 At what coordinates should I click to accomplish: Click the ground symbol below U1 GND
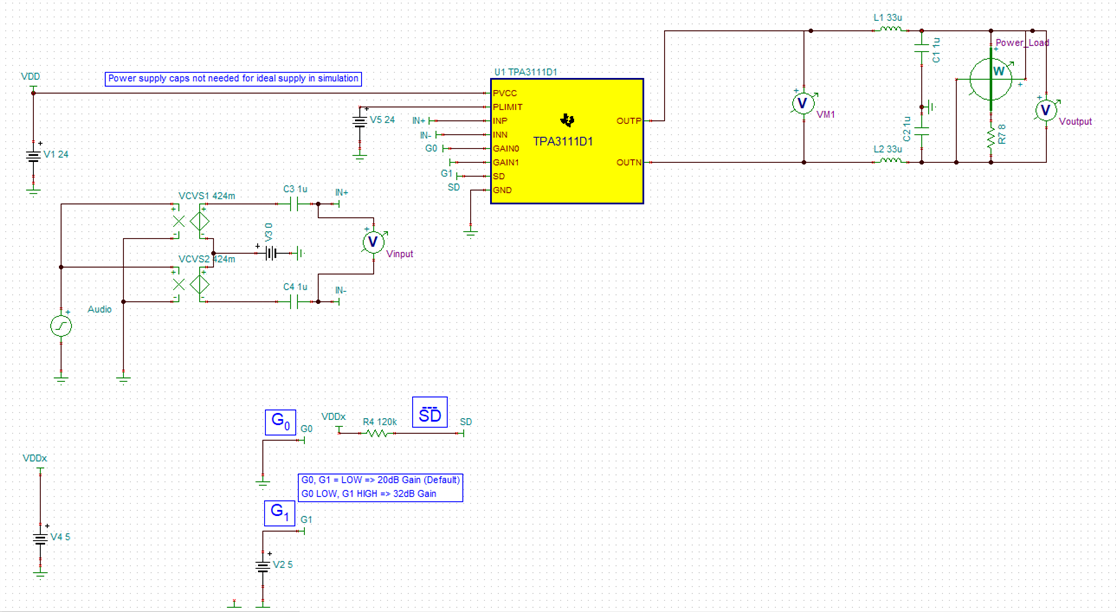tap(470, 231)
